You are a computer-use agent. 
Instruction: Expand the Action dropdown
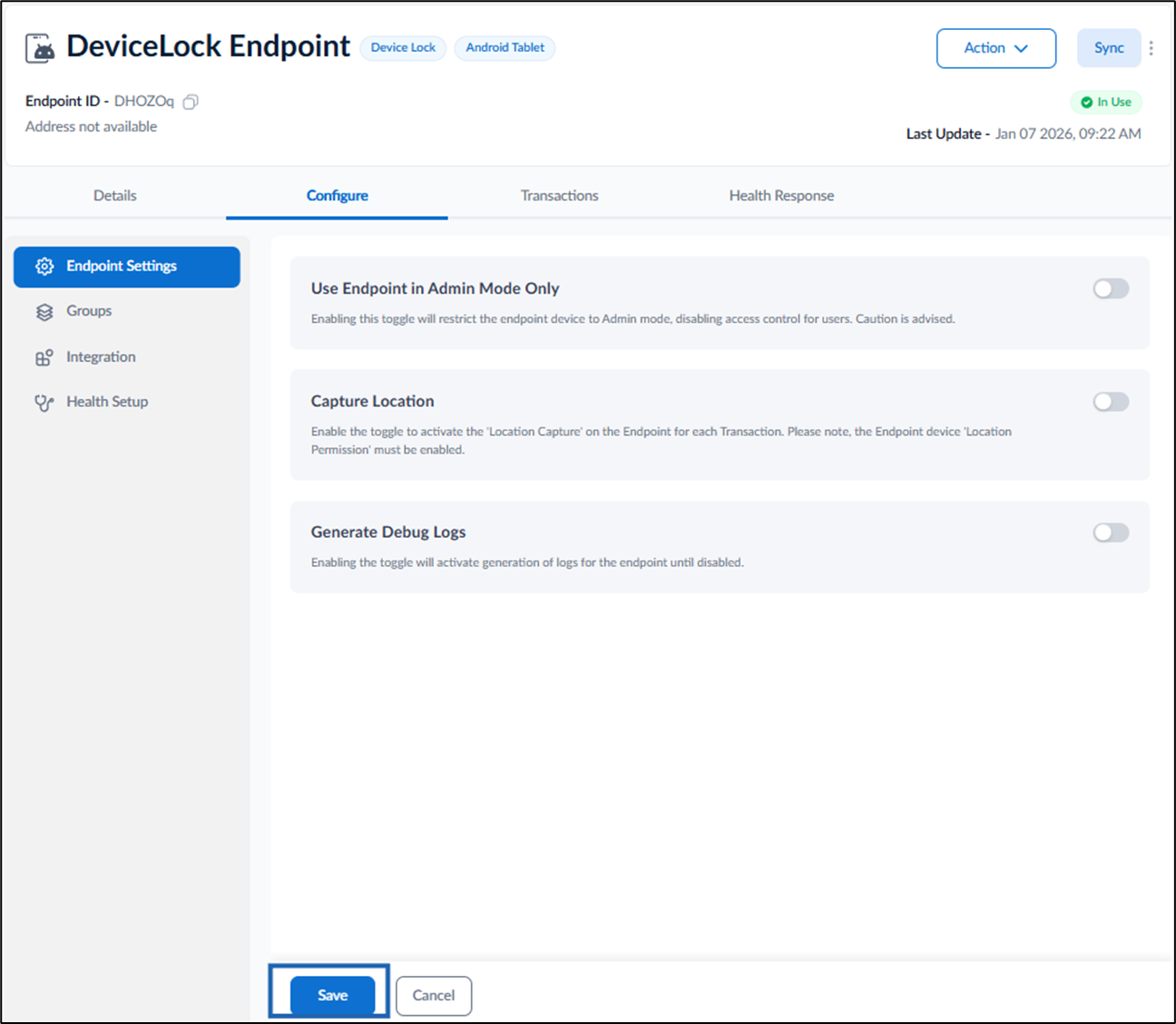tap(996, 48)
